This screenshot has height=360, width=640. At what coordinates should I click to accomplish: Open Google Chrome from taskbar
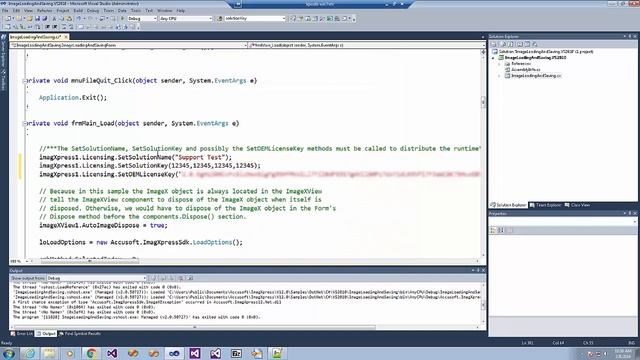click(91, 353)
